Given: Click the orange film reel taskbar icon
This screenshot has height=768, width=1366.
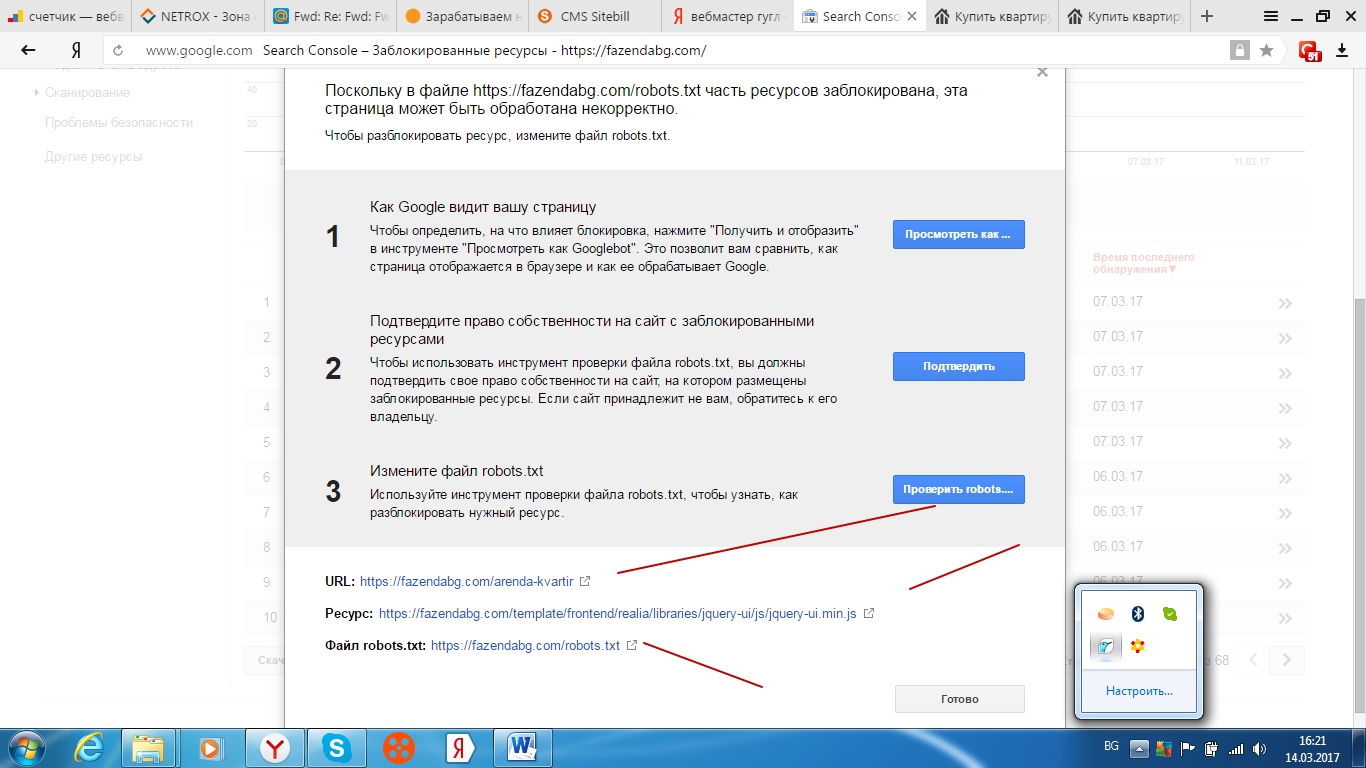Looking at the screenshot, I should [x=399, y=748].
